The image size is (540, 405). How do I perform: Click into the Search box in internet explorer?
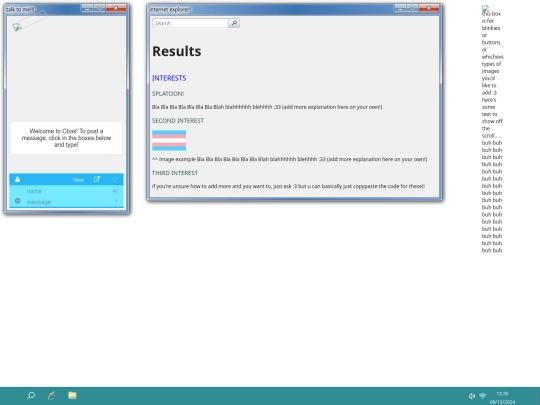(190, 23)
